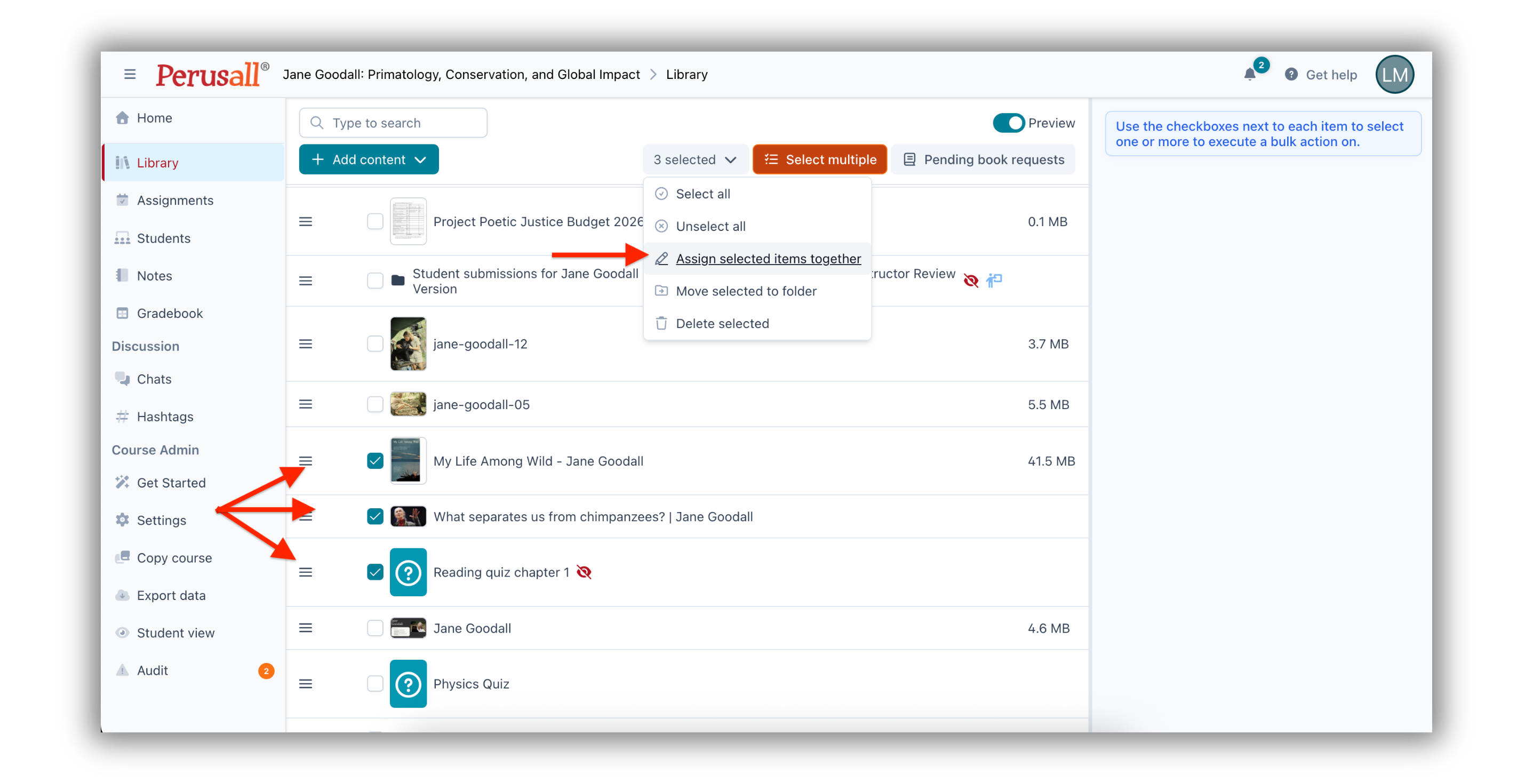Viewport: 1533px width, 784px height.
Task: Choose Assign selected items together
Action: coord(768,259)
